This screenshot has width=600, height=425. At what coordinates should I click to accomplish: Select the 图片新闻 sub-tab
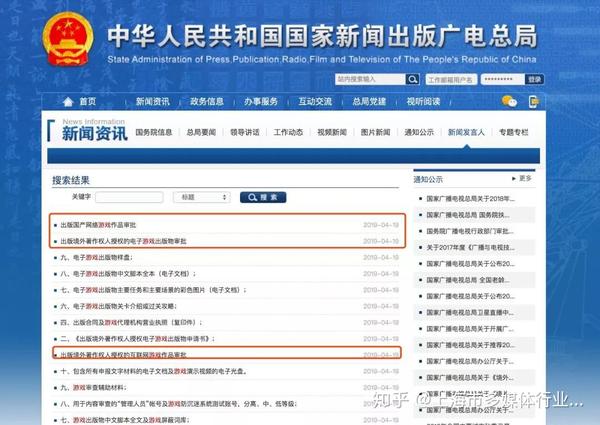click(375, 132)
